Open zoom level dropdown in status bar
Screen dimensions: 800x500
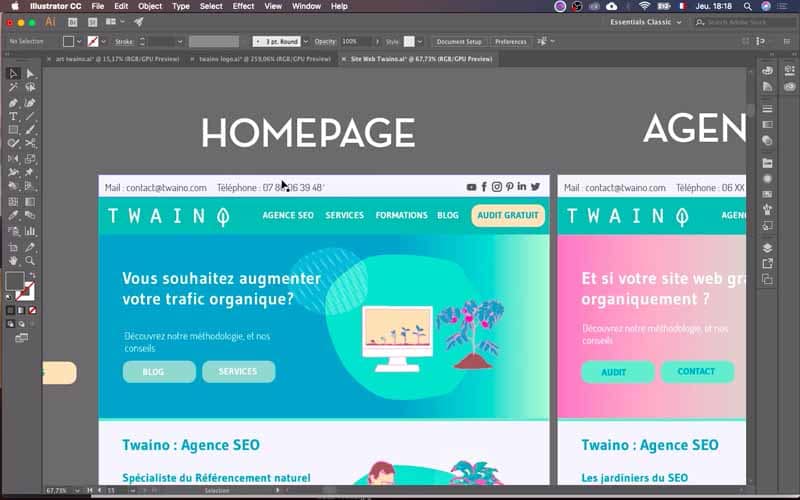77,491
